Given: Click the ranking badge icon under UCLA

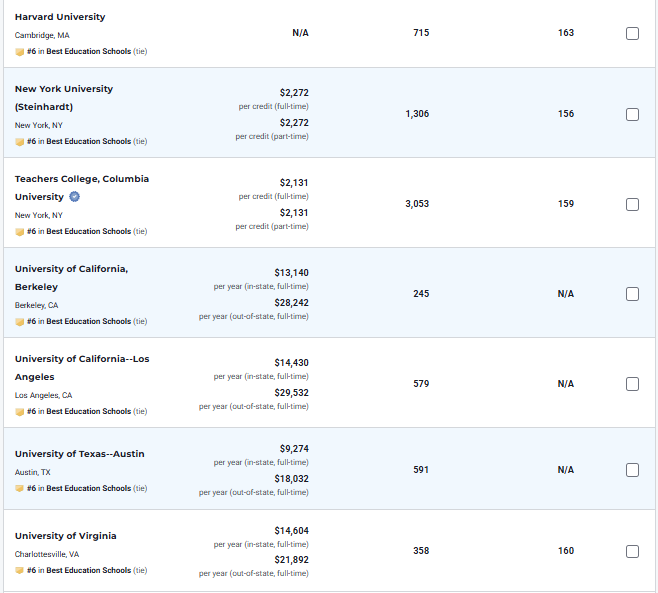Looking at the screenshot, I should (19, 411).
